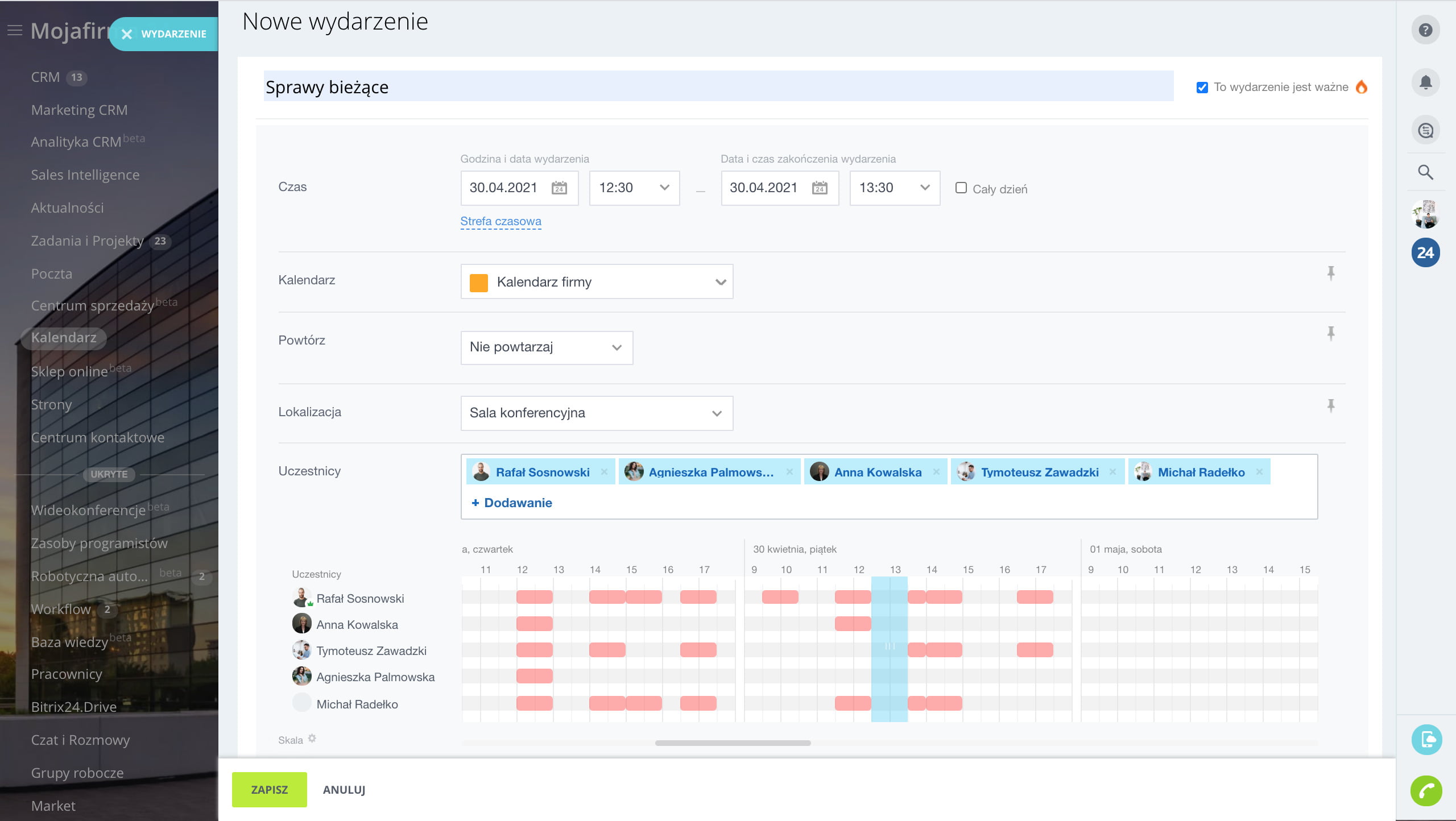Go to 'Czat i Rozmowy' in sidebar
Screen dimensions: 1456x821
point(80,740)
